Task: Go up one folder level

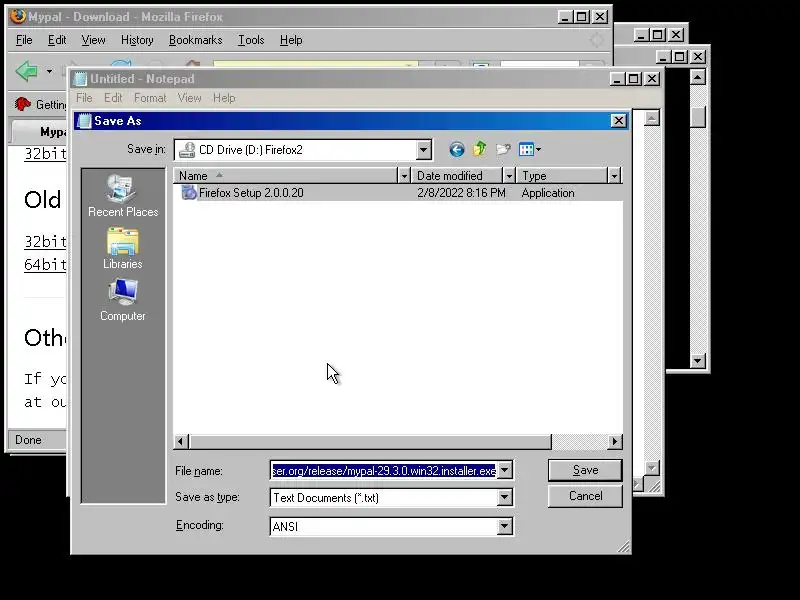Action: click(x=479, y=149)
